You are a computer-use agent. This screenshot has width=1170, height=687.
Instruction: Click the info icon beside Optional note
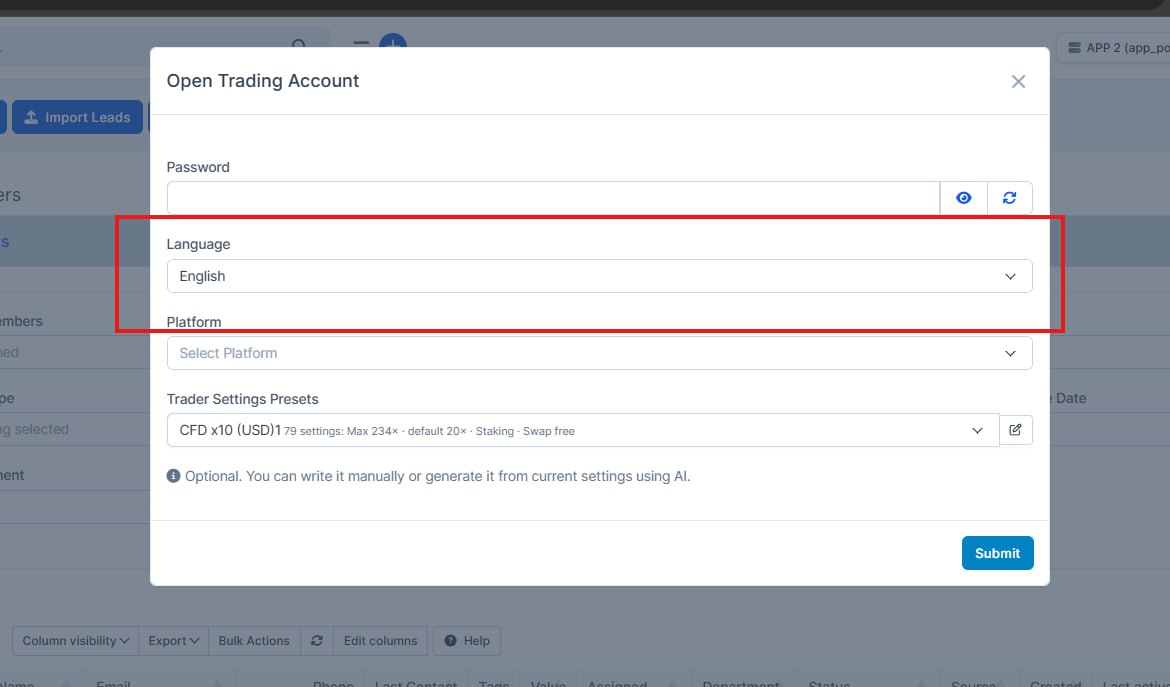[x=174, y=477]
